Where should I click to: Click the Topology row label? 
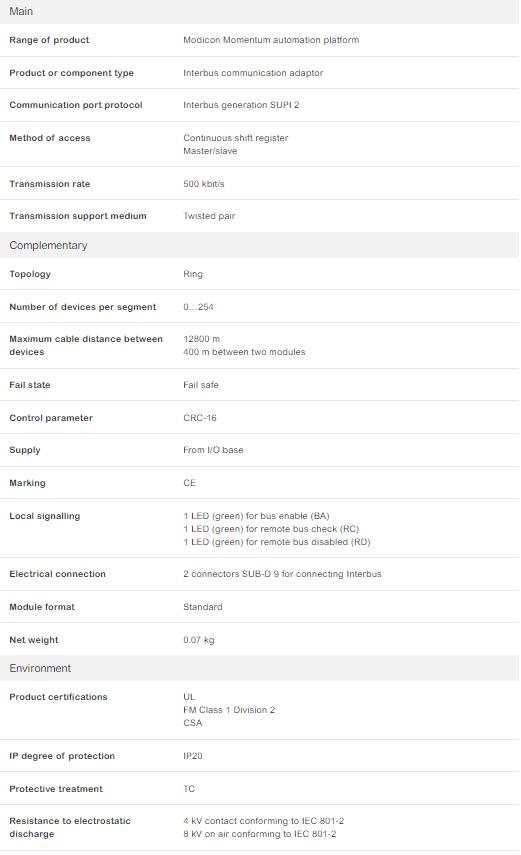click(30, 274)
